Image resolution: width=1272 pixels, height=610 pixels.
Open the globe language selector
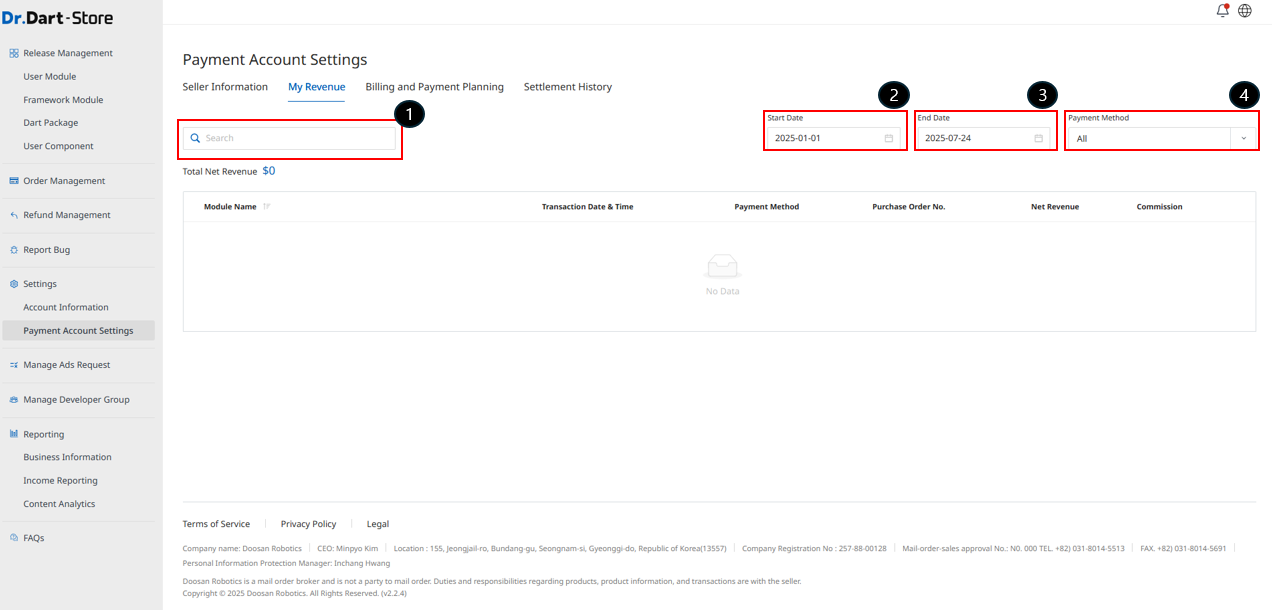1245,11
